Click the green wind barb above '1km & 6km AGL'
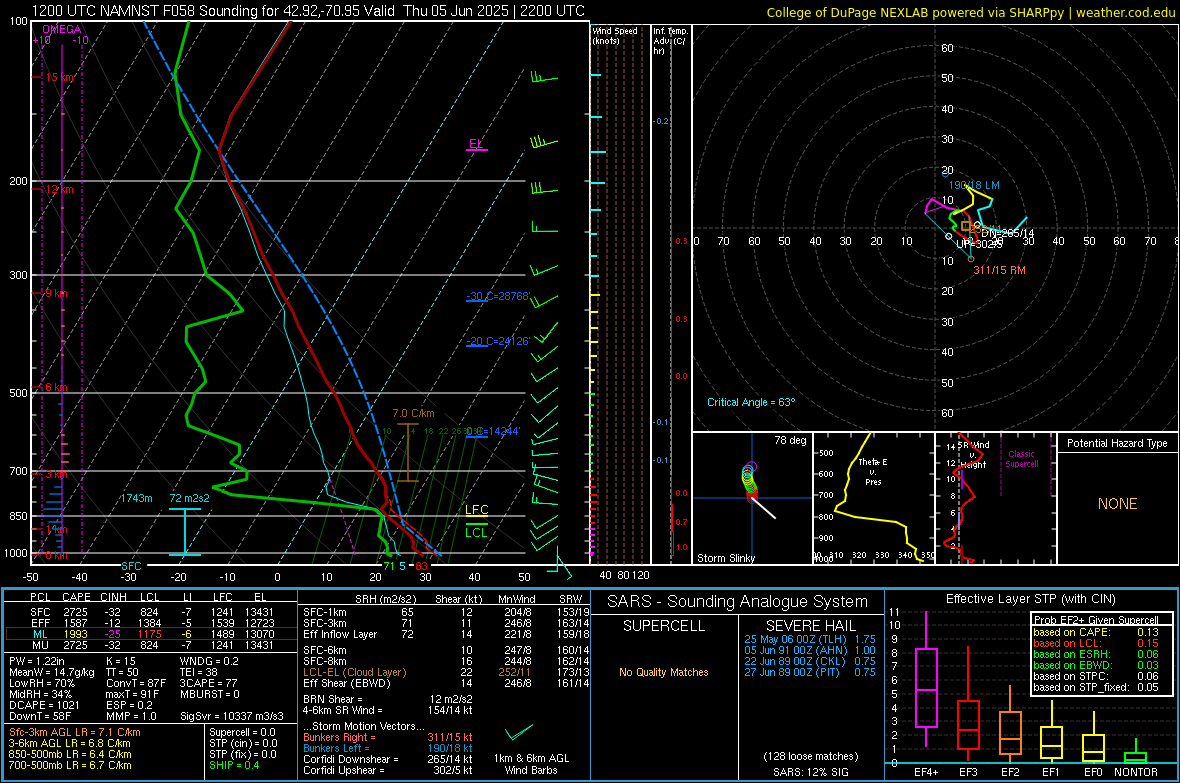1180x783 pixels. [x=519, y=732]
